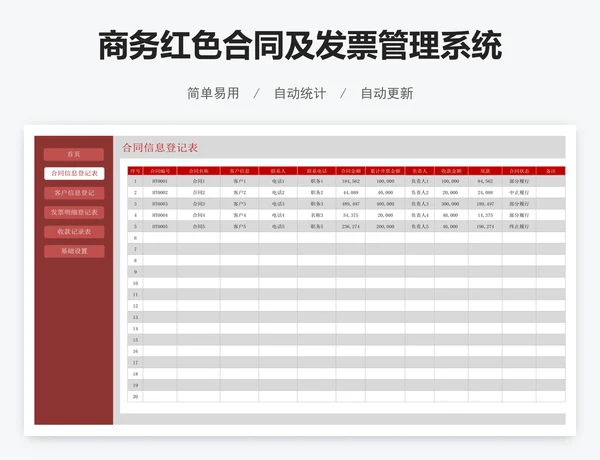This screenshot has width=600, height=460.
Task: Click the 合同编号 column header
Action: pyautogui.click(x=160, y=171)
